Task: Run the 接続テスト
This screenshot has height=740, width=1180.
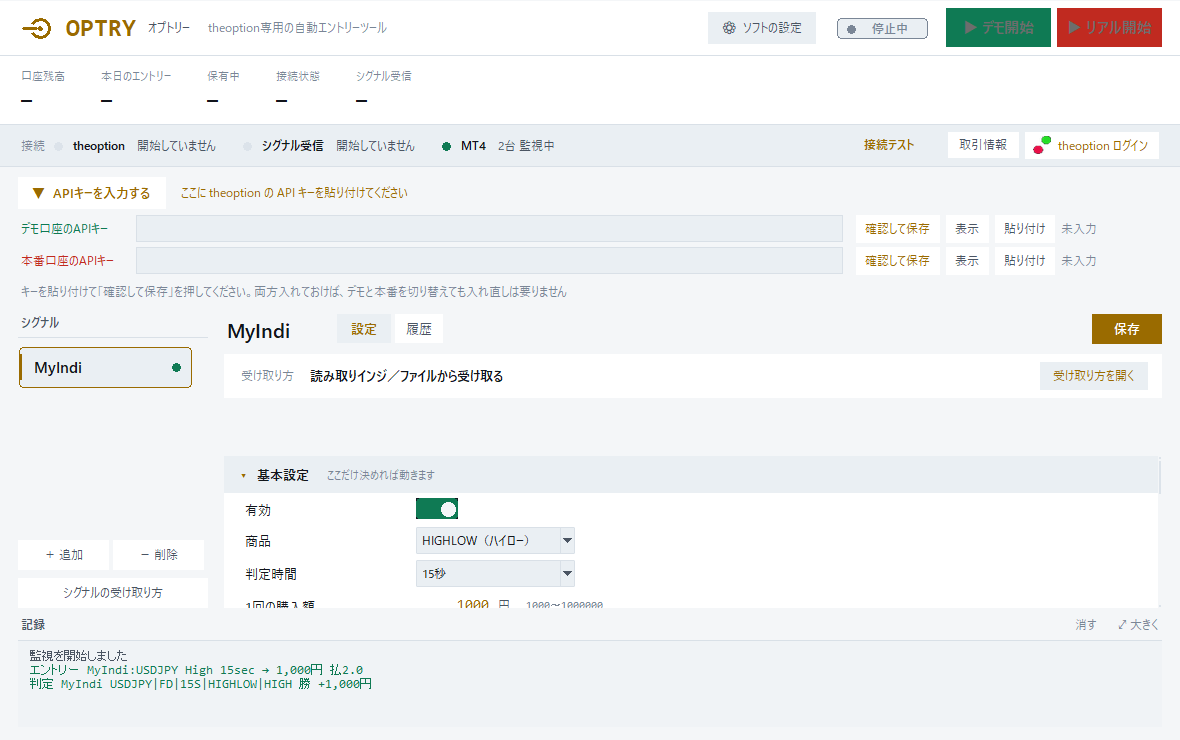Action: click(889, 145)
